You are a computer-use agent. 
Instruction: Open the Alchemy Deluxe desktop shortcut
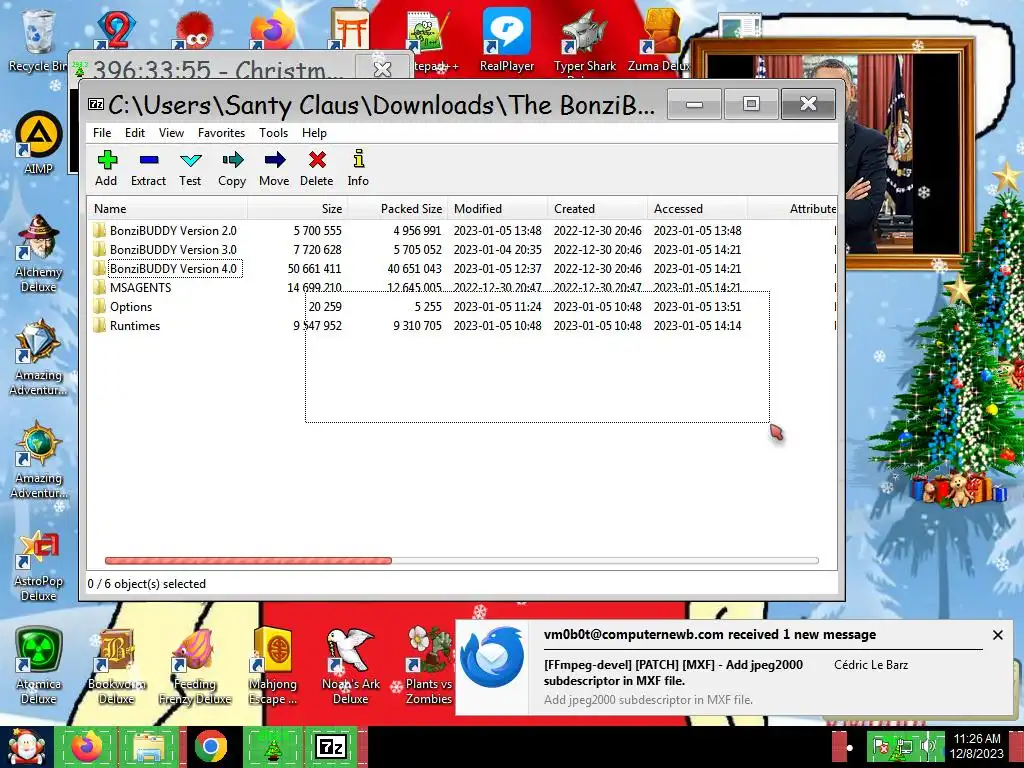(x=39, y=253)
